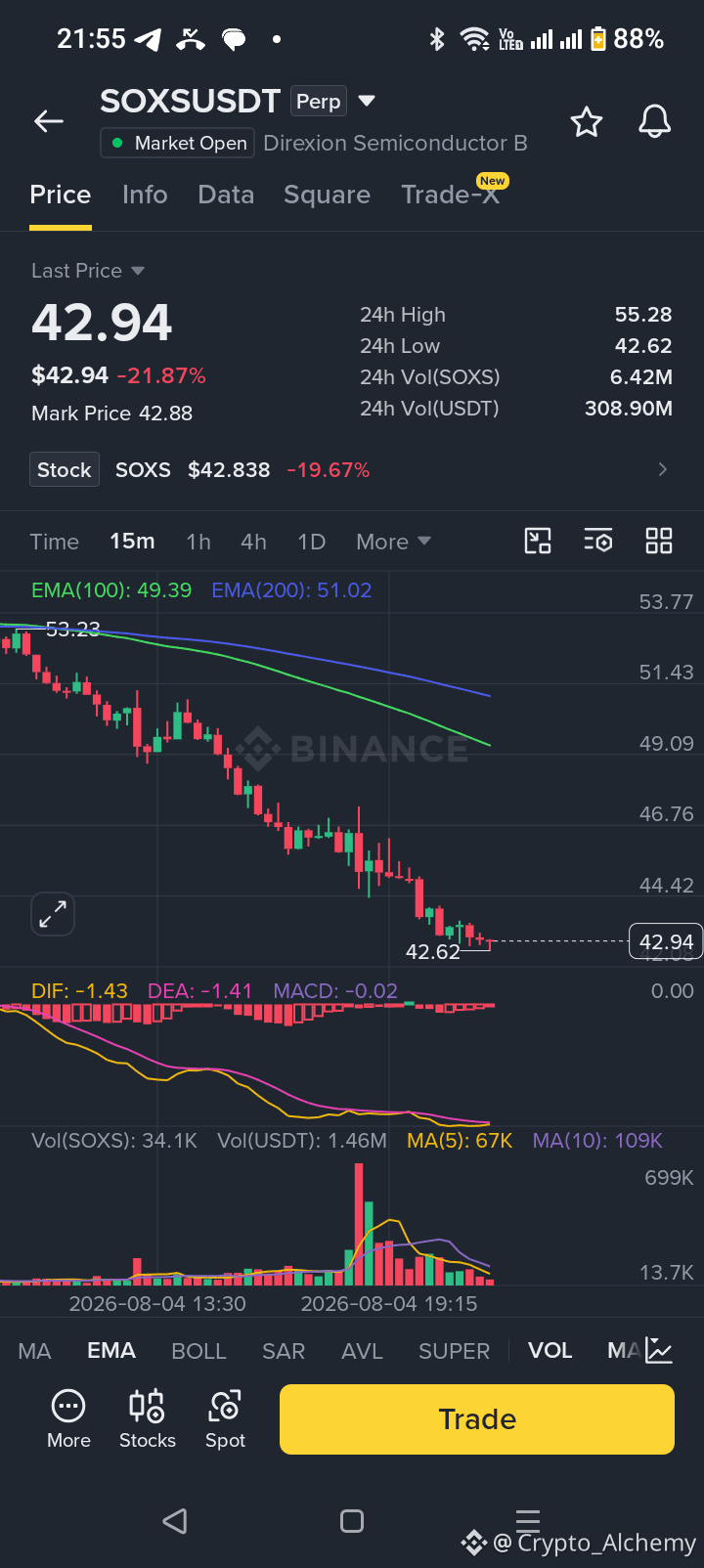Open the Square tab
Screen dimensions: 704x1568
(327, 195)
